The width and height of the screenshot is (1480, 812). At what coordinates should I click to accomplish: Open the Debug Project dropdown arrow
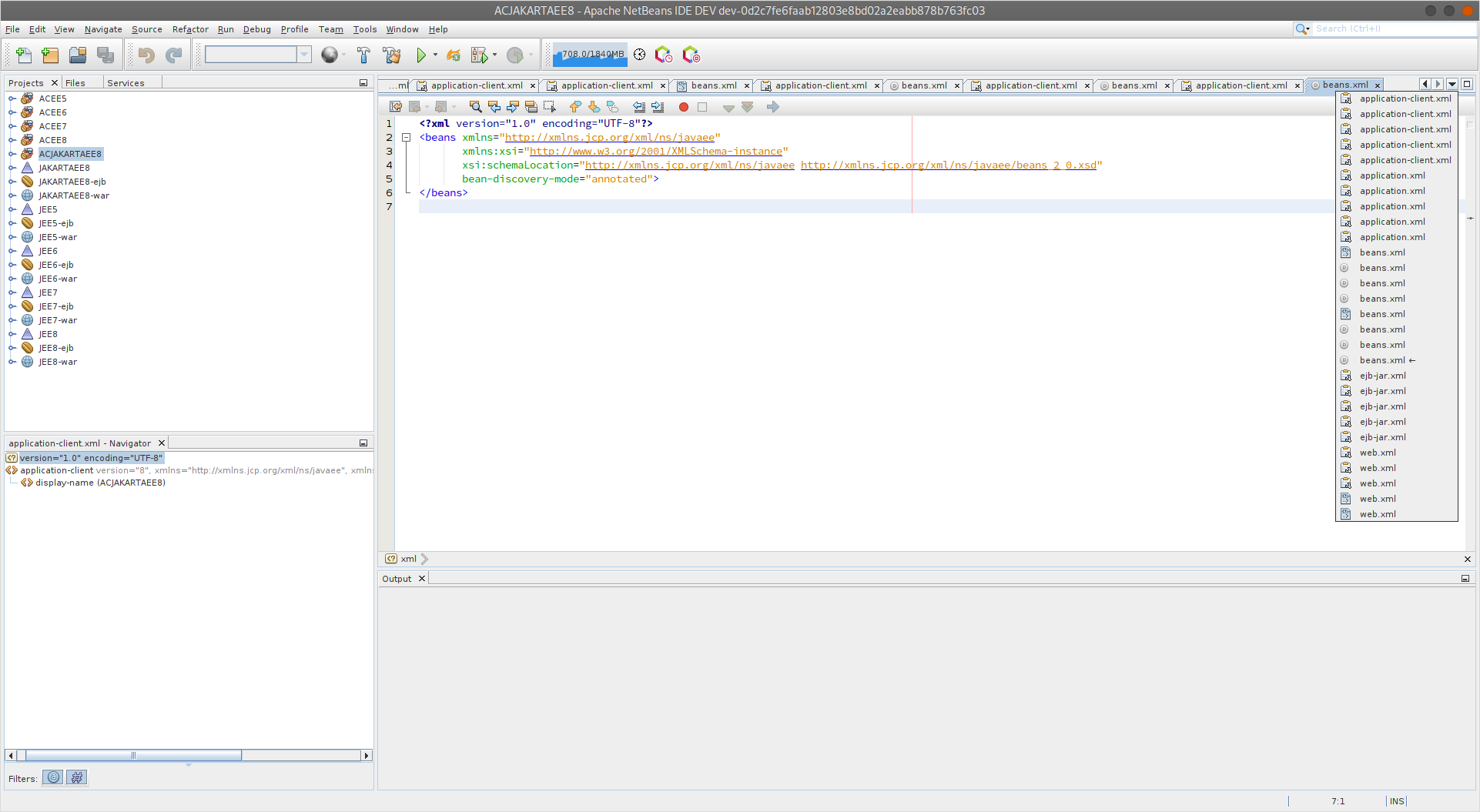(x=494, y=55)
